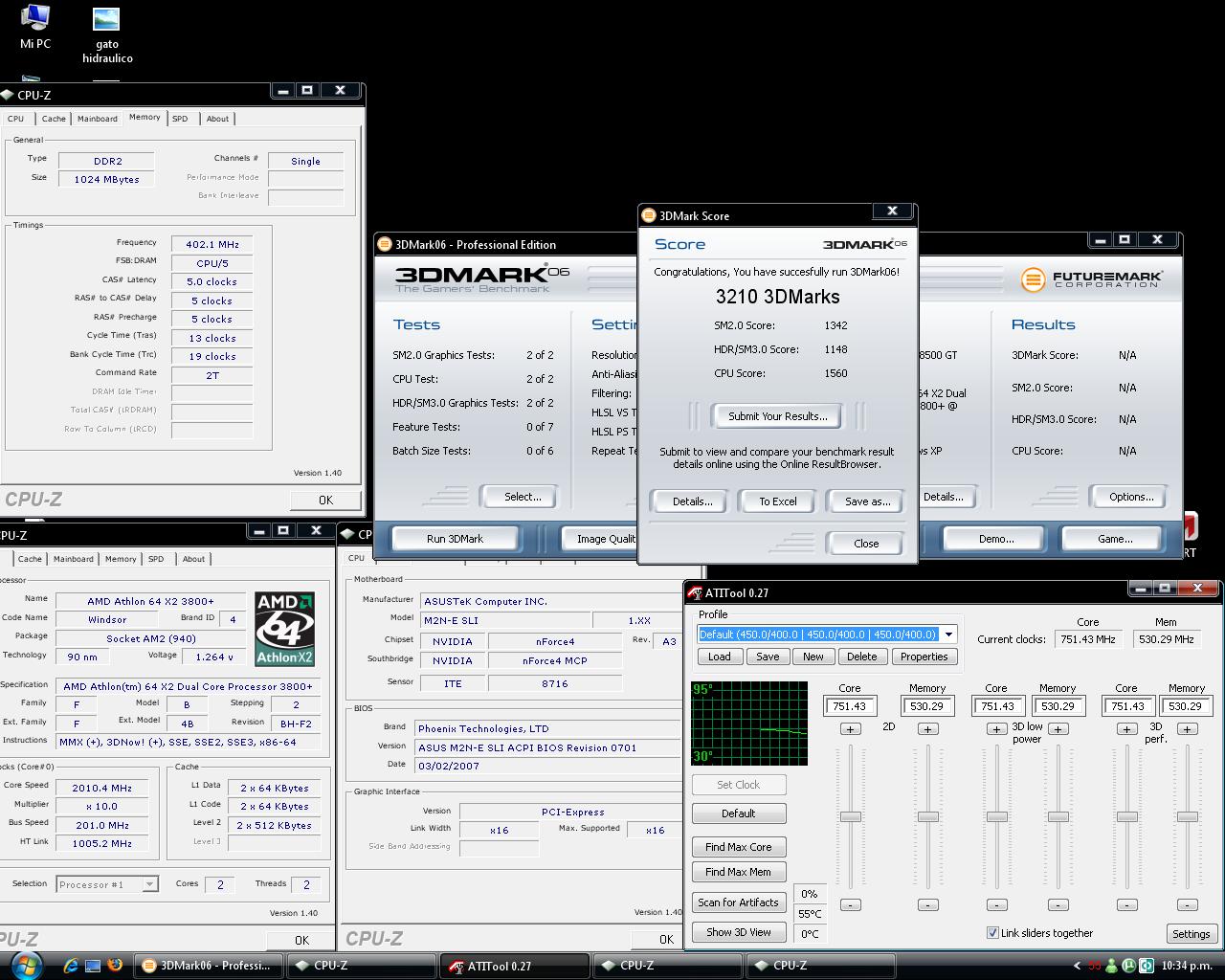Launch Internet Explorer from quick launch

click(x=72, y=965)
